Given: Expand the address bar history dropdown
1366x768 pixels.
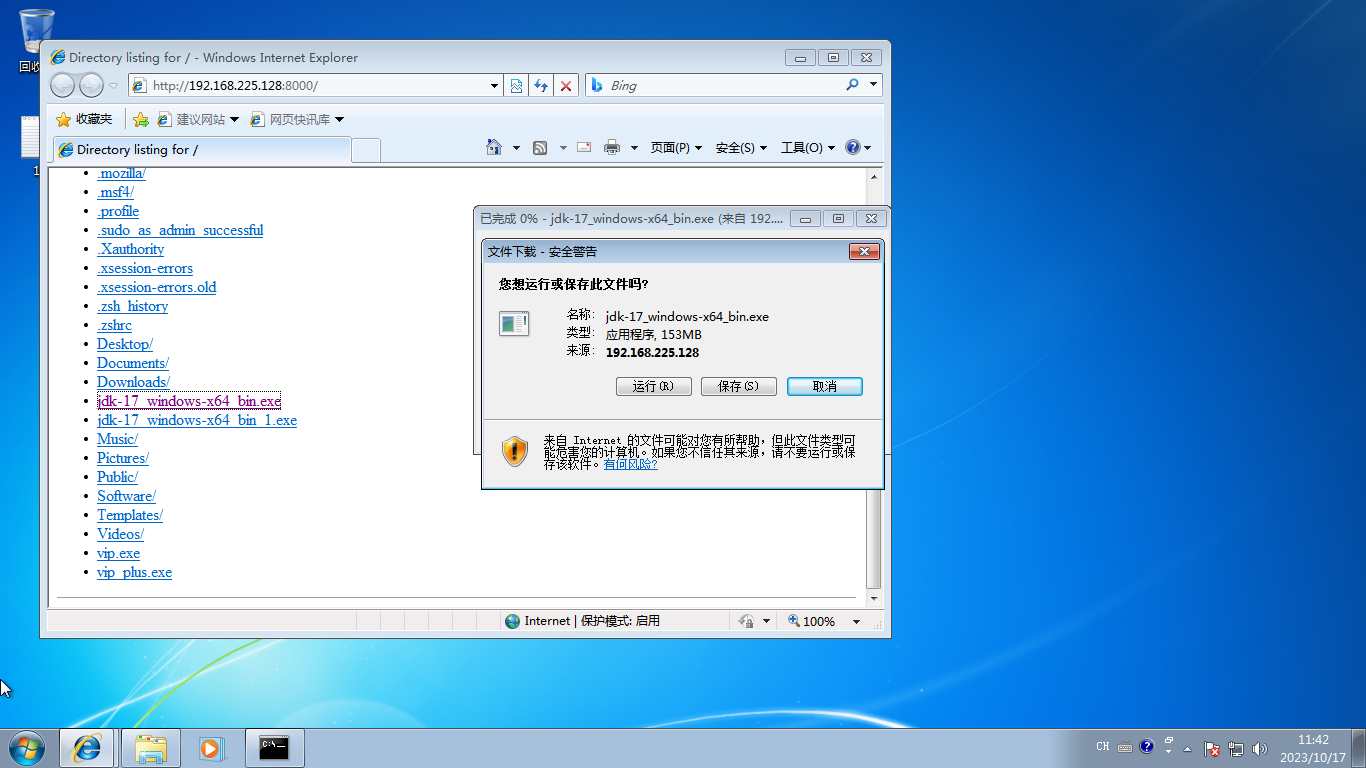Looking at the screenshot, I should pyautogui.click(x=493, y=85).
